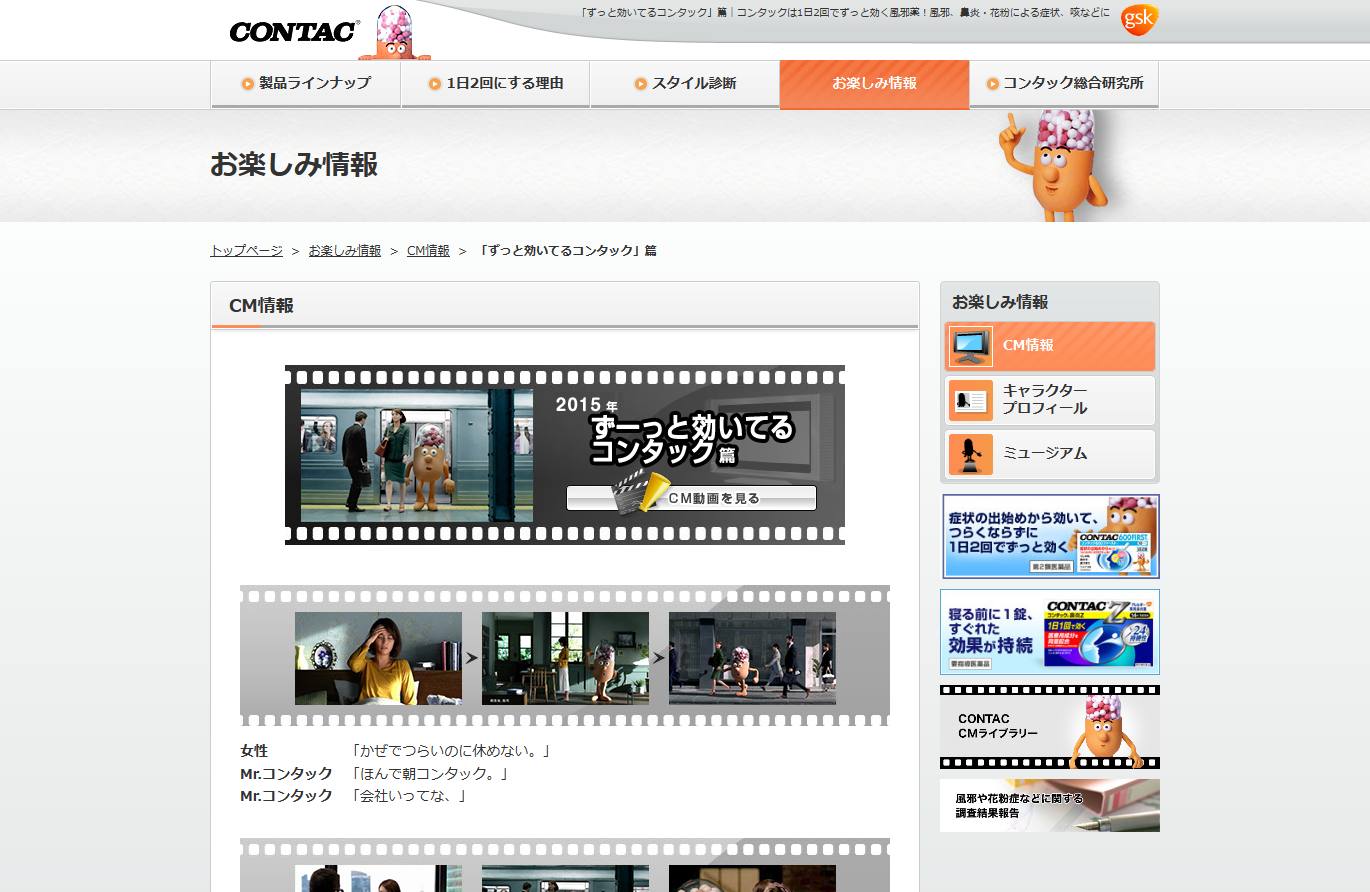Click the トップページ breadcrumb link

click(x=246, y=251)
